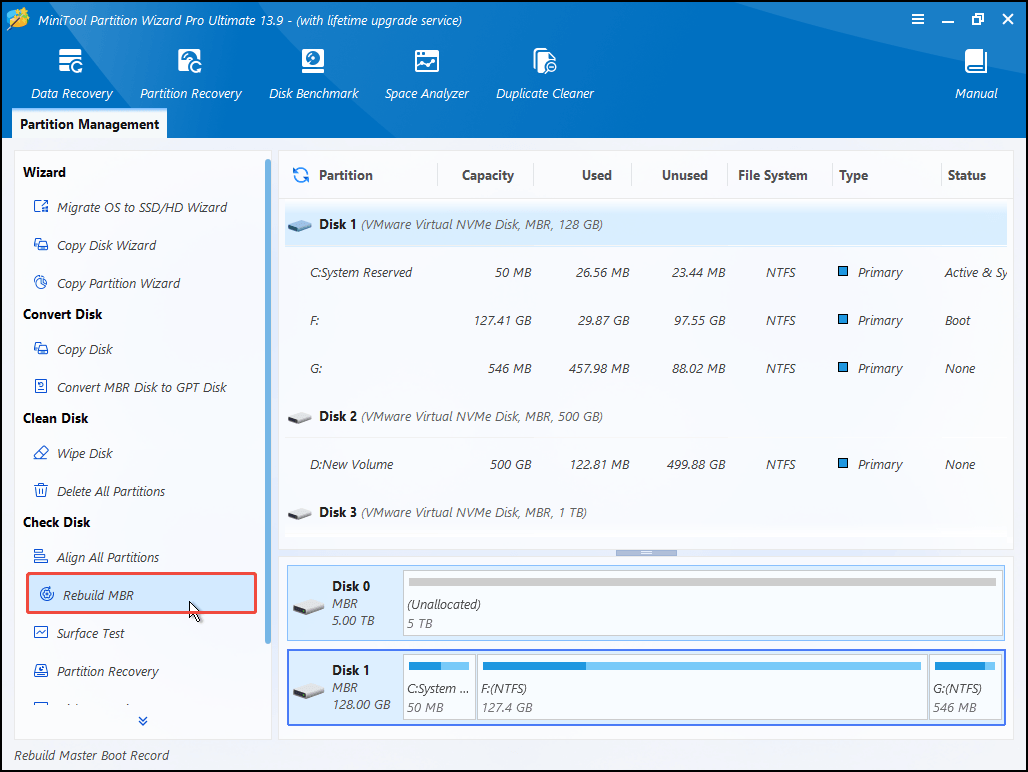Select the Disk 2 row in the partition list
This screenshot has width=1028, height=772.
point(646,417)
